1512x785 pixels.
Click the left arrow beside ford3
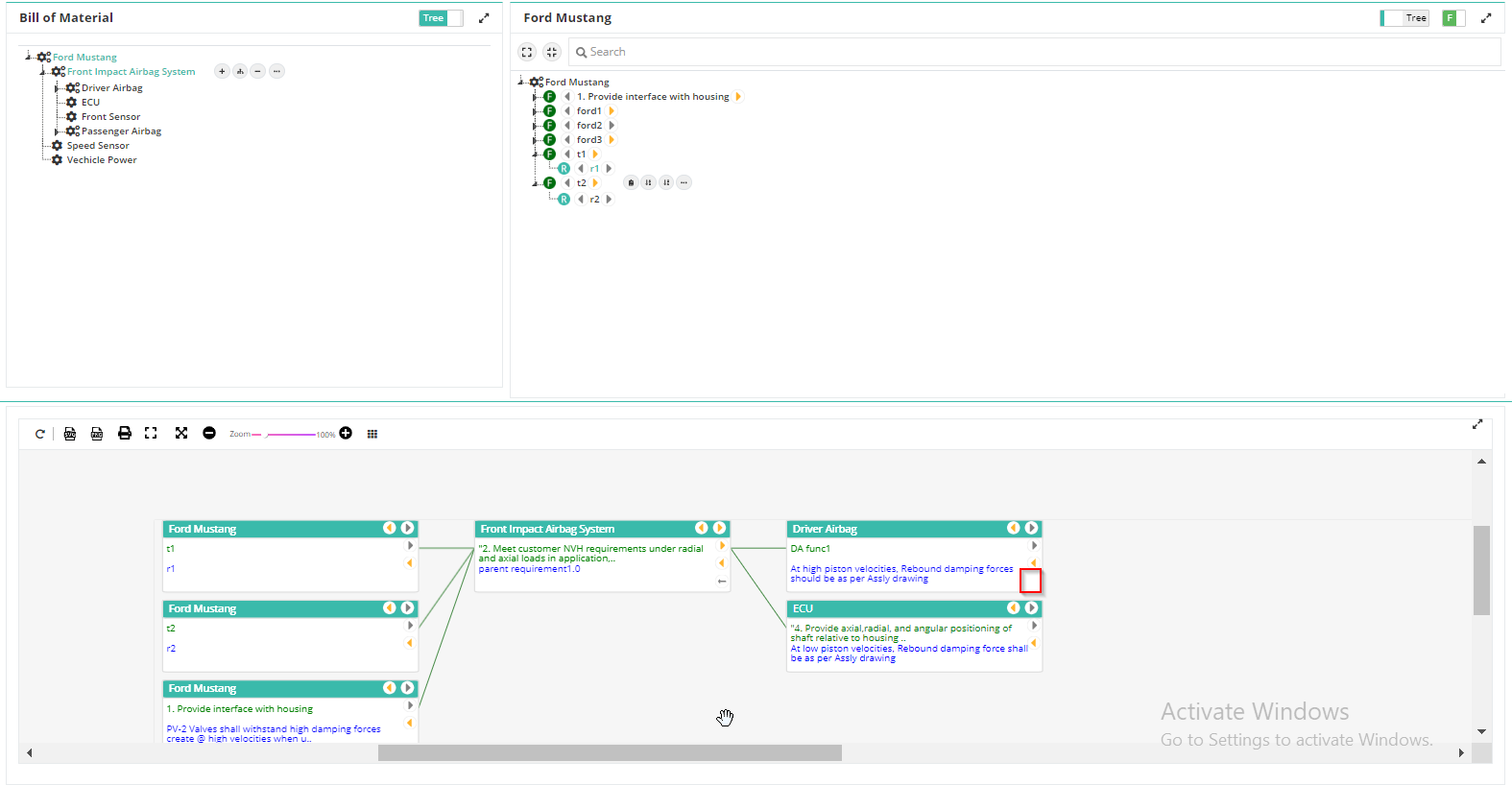pos(567,140)
